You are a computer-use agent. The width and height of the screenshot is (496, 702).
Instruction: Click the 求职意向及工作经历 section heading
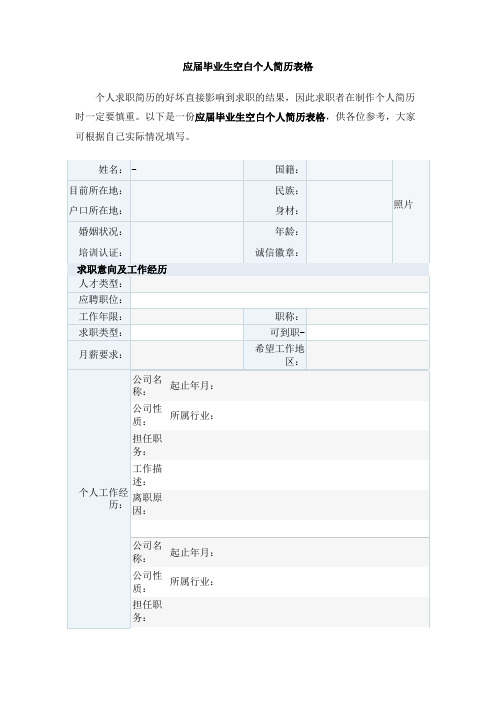click(122, 270)
